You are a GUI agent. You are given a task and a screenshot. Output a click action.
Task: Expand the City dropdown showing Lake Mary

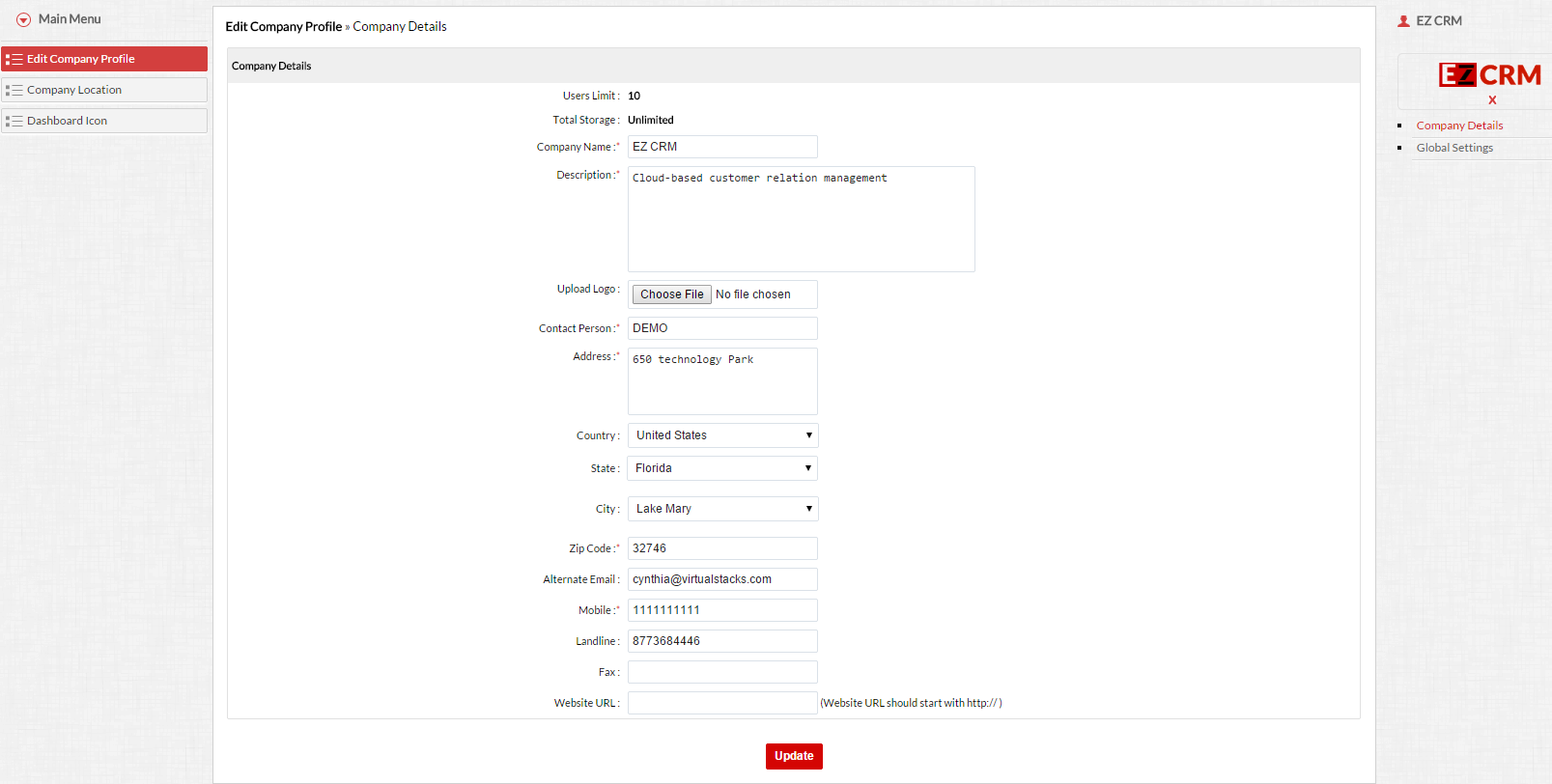pyautogui.click(x=723, y=509)
